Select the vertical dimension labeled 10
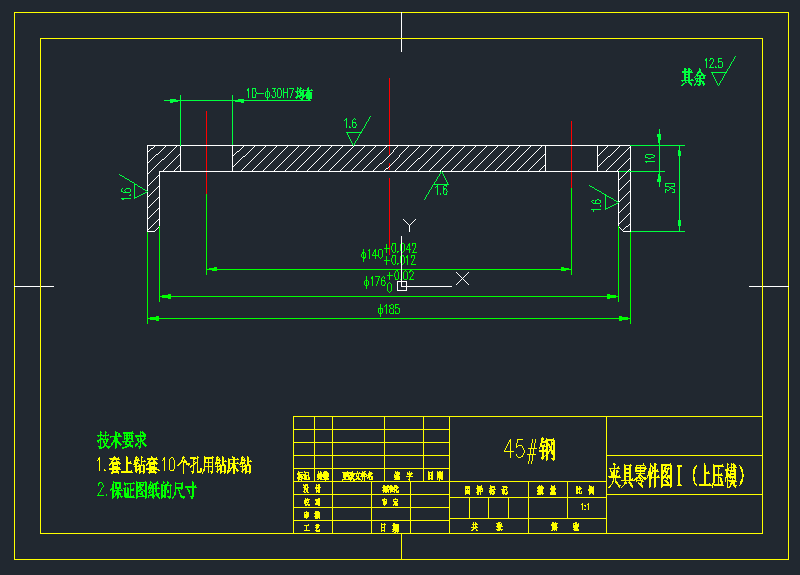The height and width of the screenshot is (575, 800). pos(650,158)
